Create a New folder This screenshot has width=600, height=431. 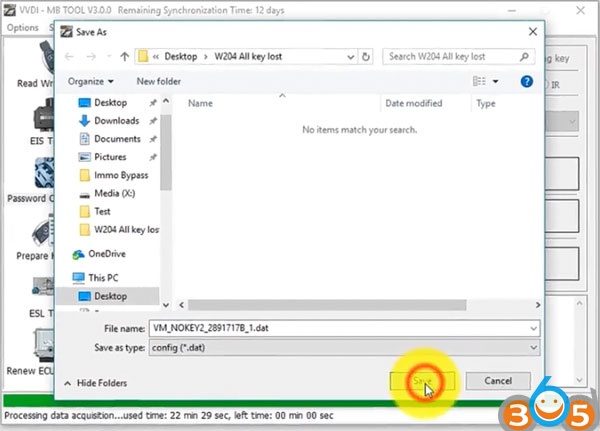click(159, 81)
